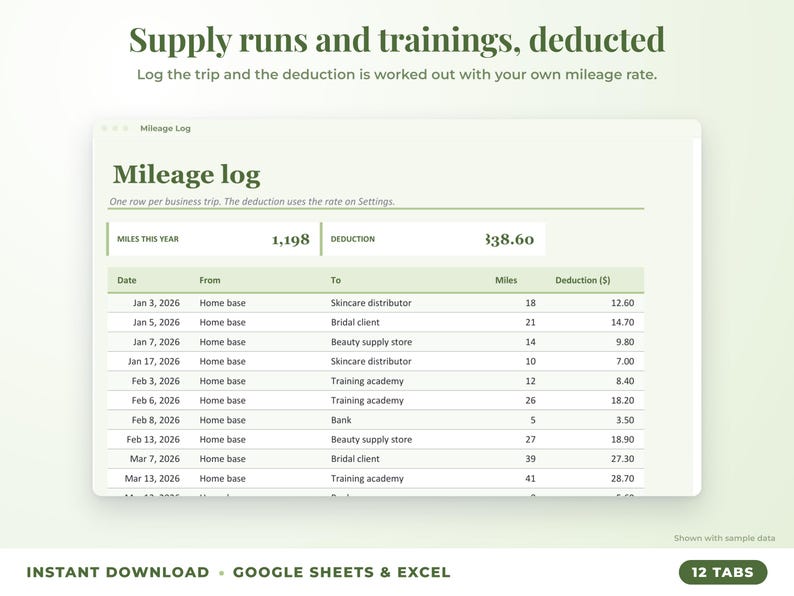This screenshot has width=794, height=596.
Task: Select the Jan 5, 2026 date cell
Action: click(156, 322)
